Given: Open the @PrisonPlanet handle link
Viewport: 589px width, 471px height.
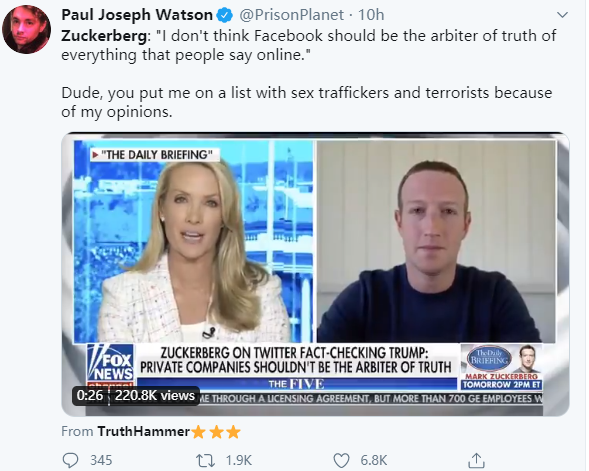Looking at the screenshot, I should point(291,15).
